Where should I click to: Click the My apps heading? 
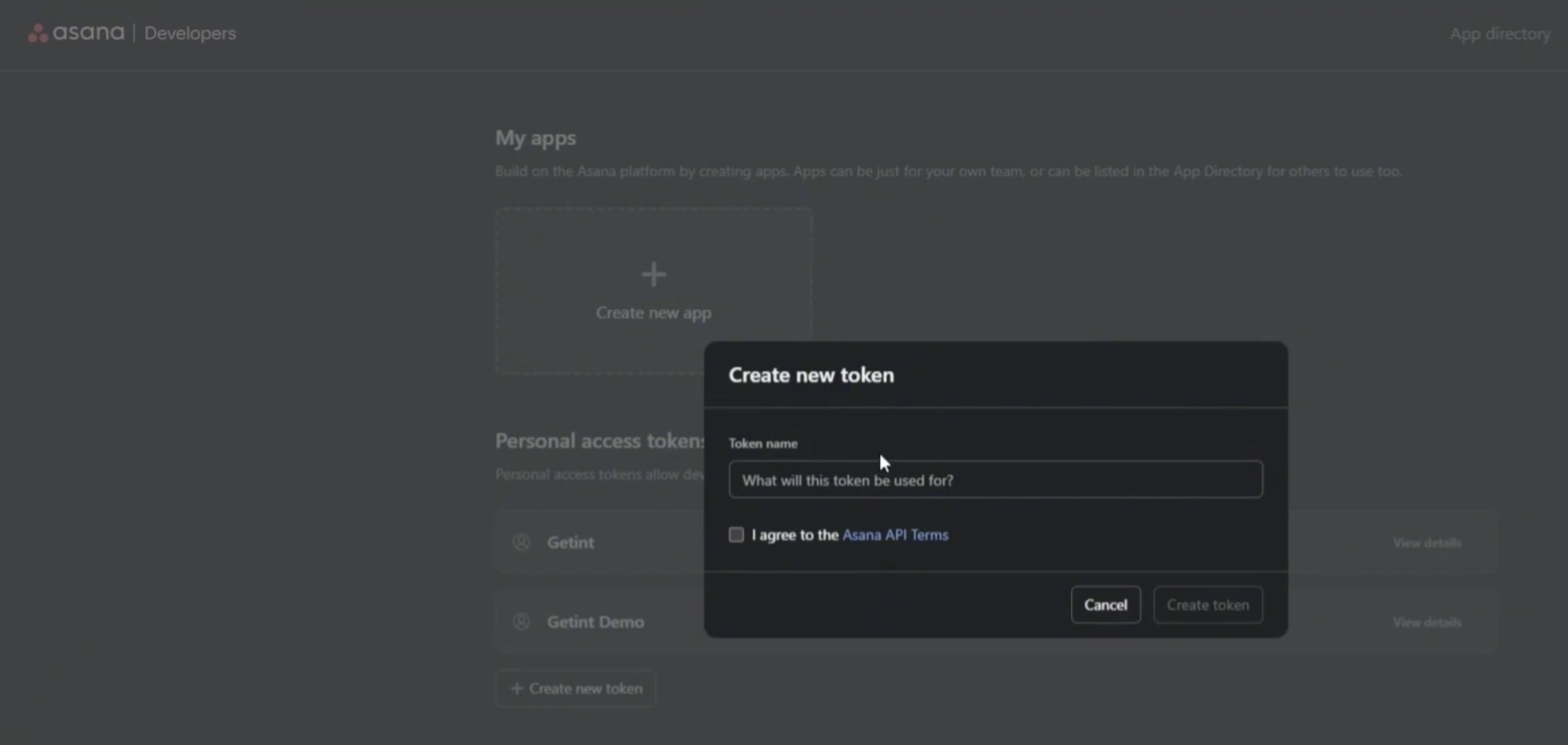(536, 138)
